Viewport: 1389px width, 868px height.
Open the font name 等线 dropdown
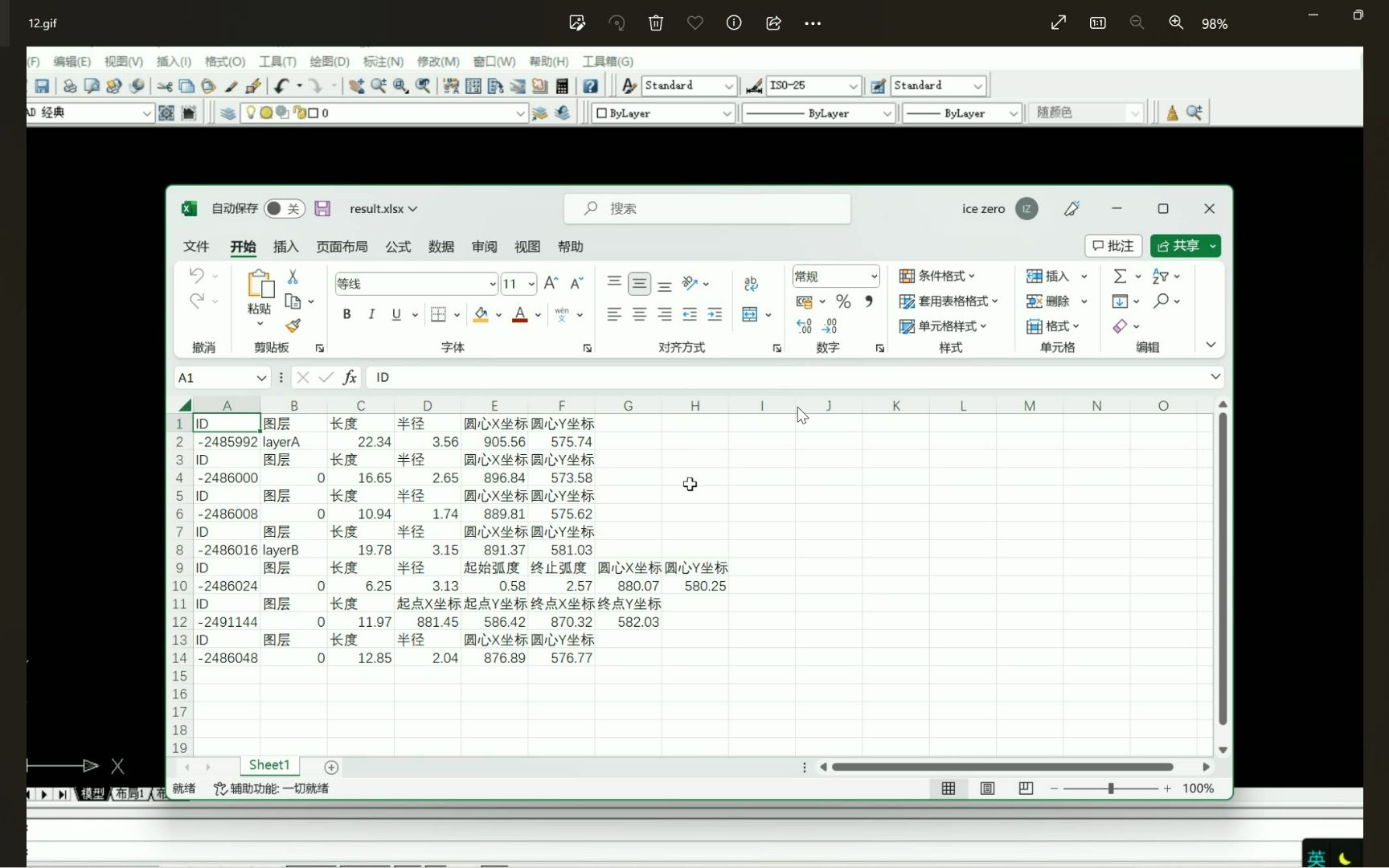492,284
